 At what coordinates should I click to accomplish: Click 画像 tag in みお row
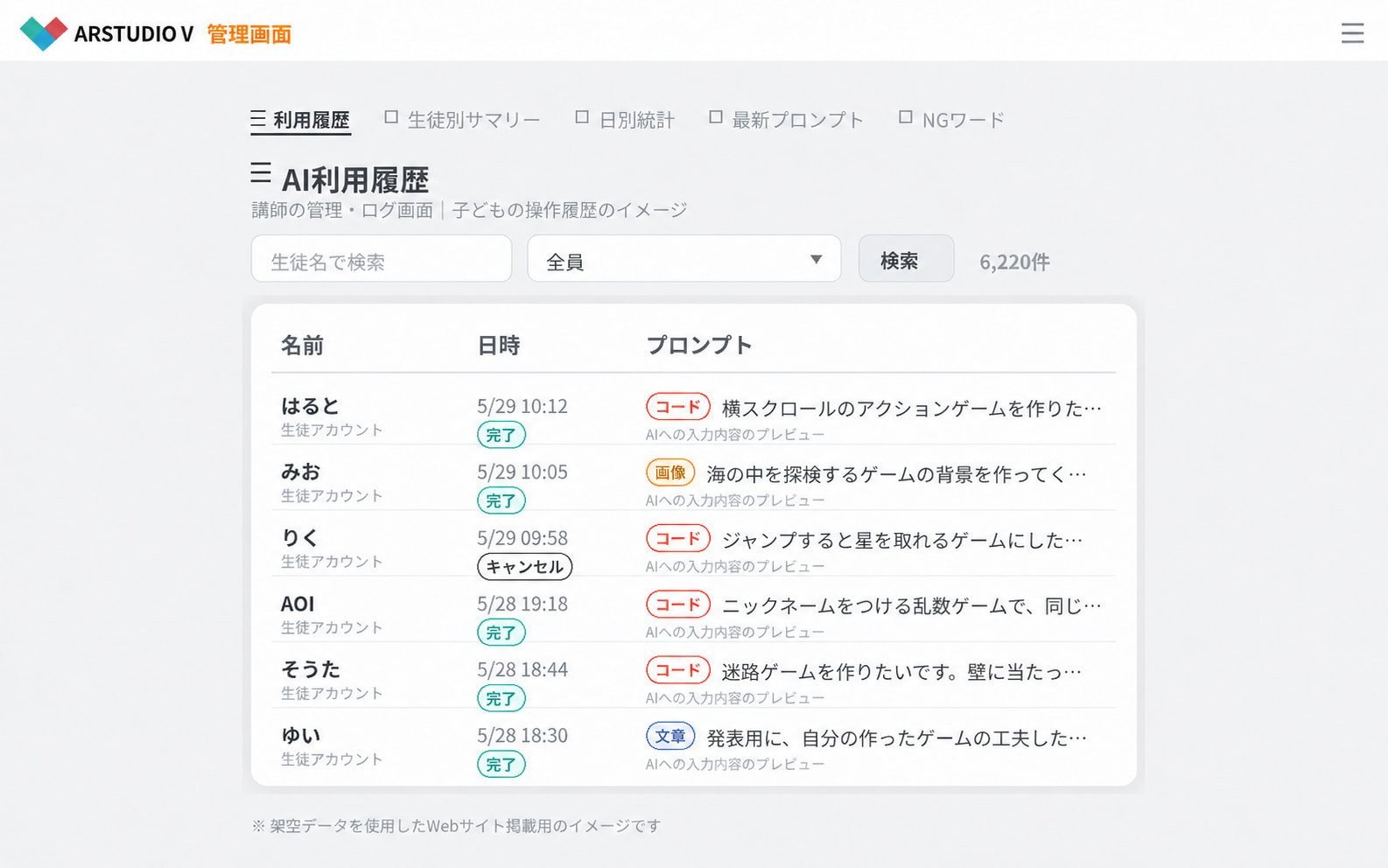pos(670,472)
